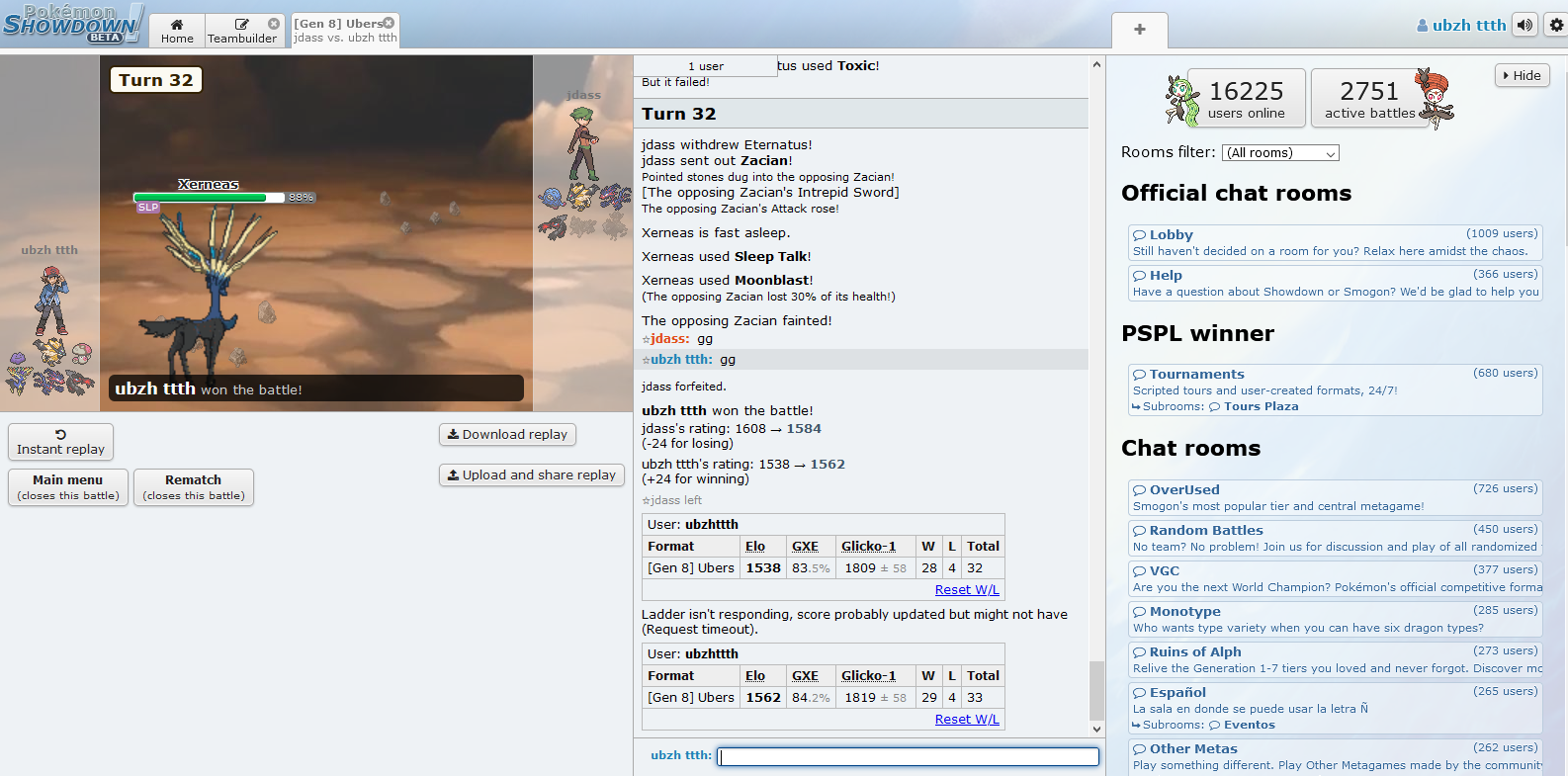Click the Xerneas HP bar

[x=210, y=198]
